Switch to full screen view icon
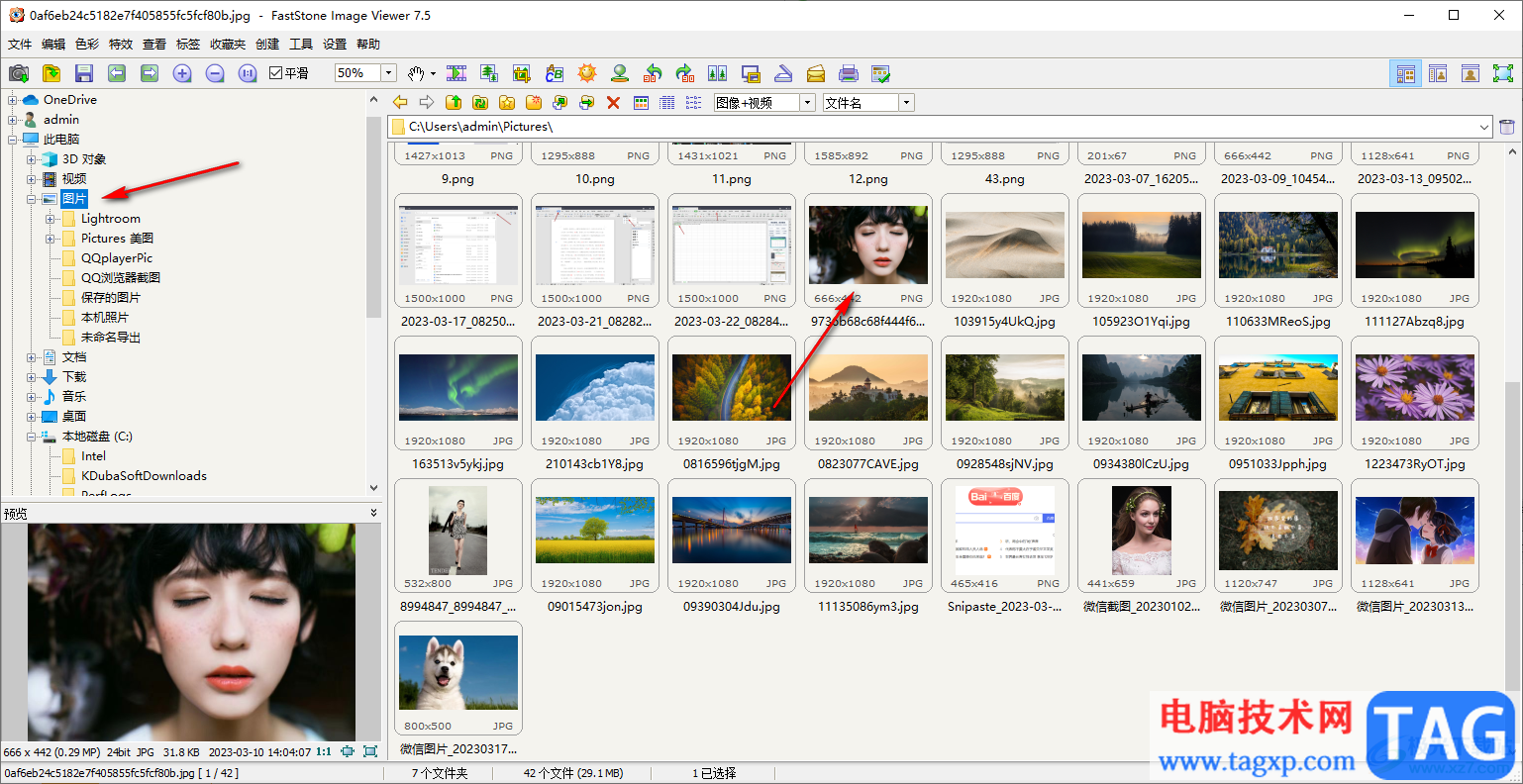This screenshot has width=1523, height=784. click(x=1503, y=73)
